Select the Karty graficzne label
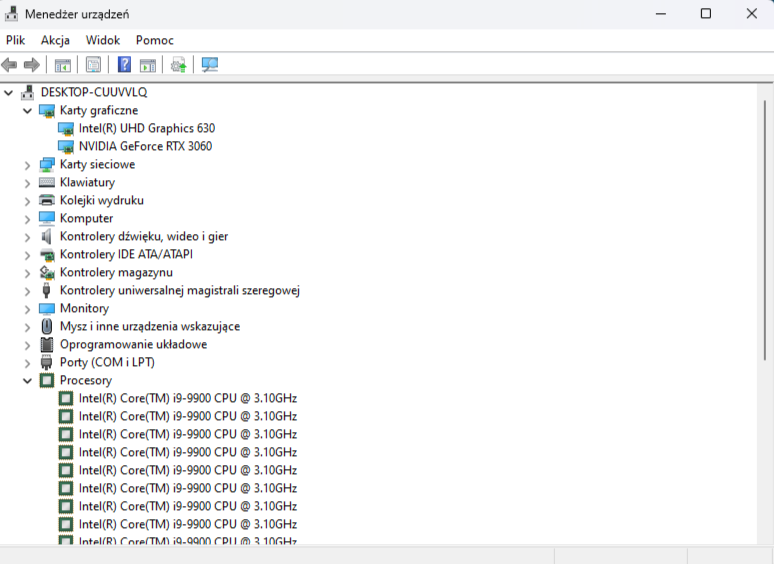Screen dimensions: 774x564 coord(99,111)
